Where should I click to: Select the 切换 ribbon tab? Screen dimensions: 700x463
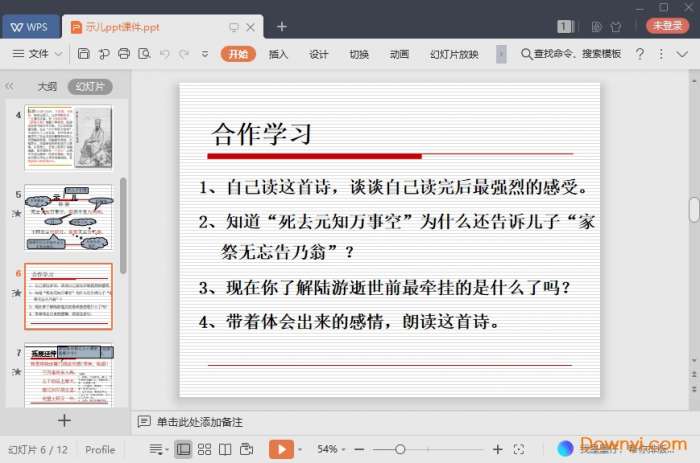click(358, 54)
